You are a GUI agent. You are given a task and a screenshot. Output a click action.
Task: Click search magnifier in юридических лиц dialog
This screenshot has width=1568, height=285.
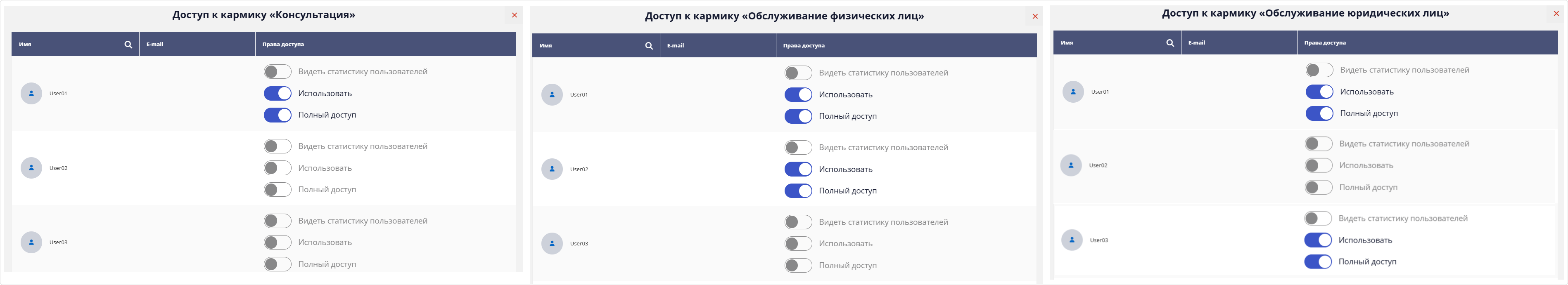tap(1169, 42)
